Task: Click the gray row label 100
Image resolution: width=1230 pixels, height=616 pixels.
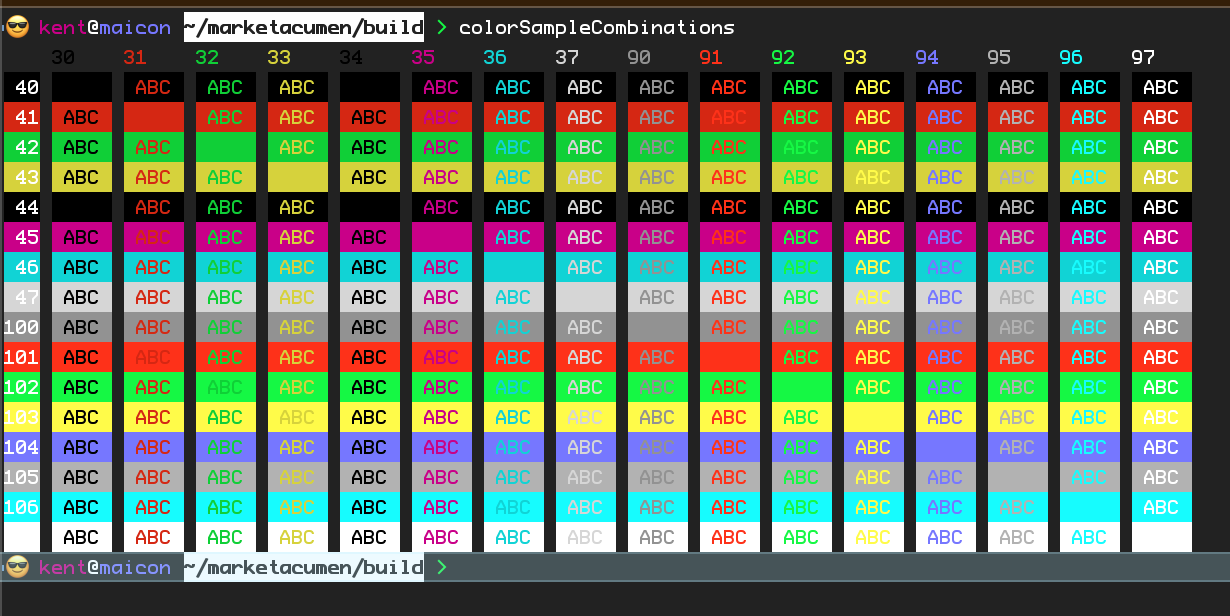Action: pyautogui.click(x=21, y=327)
